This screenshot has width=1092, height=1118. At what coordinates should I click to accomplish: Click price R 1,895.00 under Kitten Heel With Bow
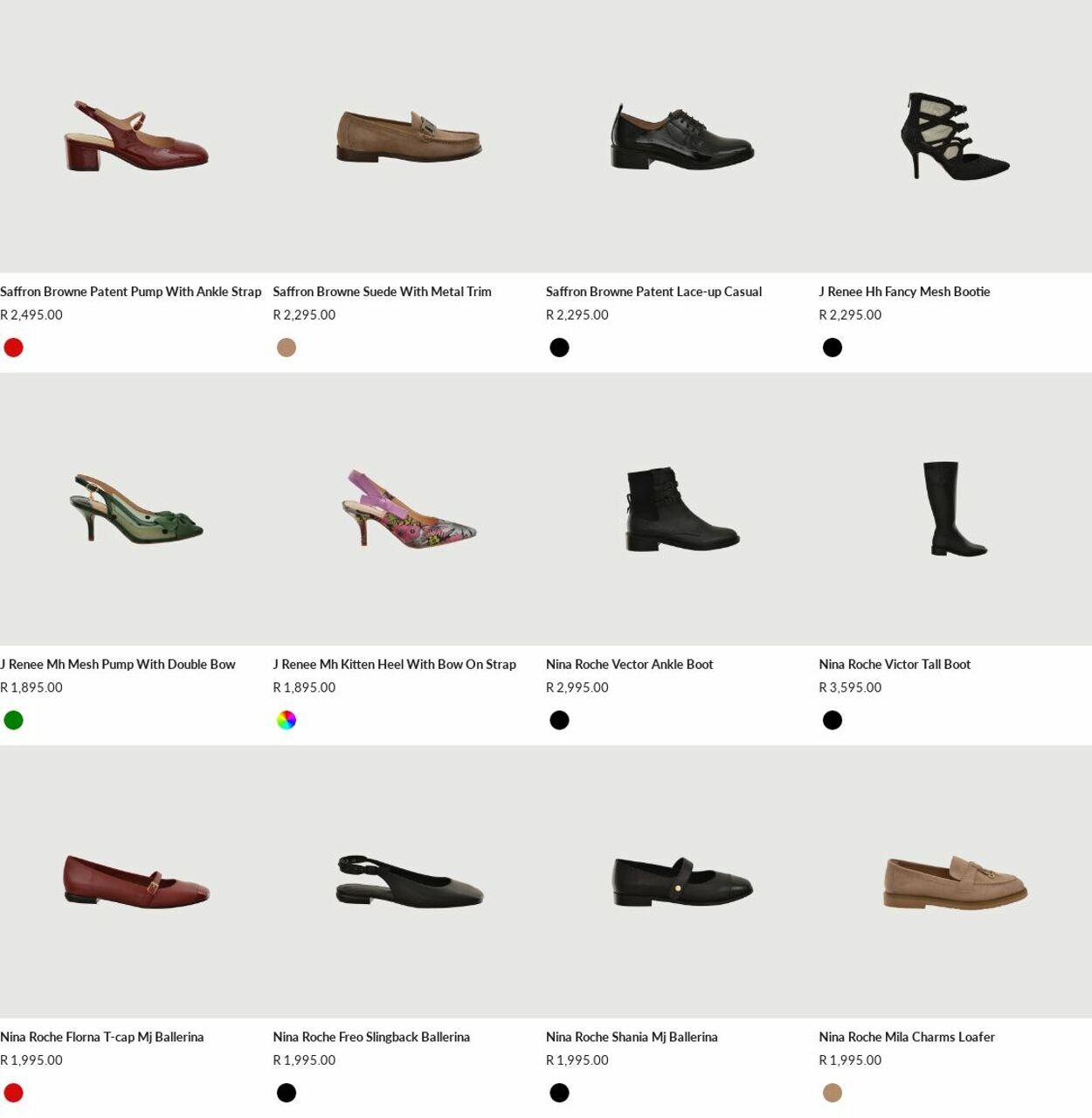(x=304, y=688)
